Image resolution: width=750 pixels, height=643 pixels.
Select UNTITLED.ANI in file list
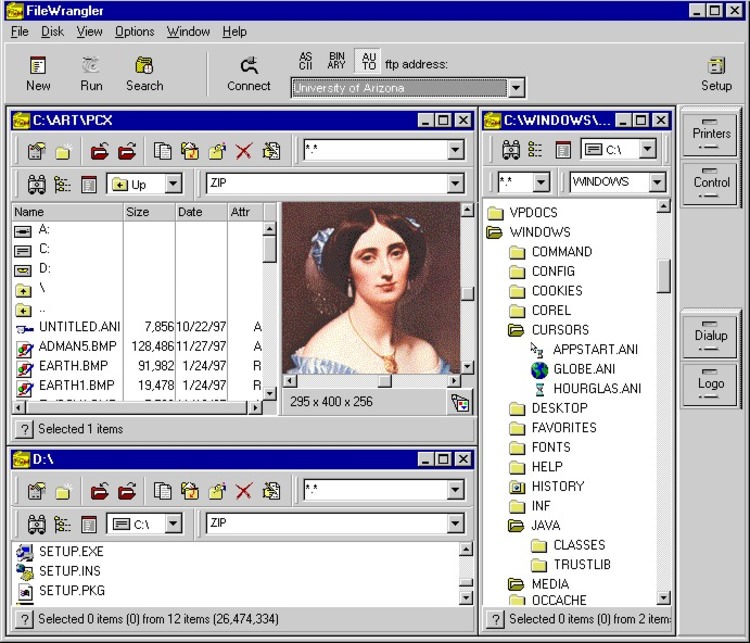coord(79,327)
